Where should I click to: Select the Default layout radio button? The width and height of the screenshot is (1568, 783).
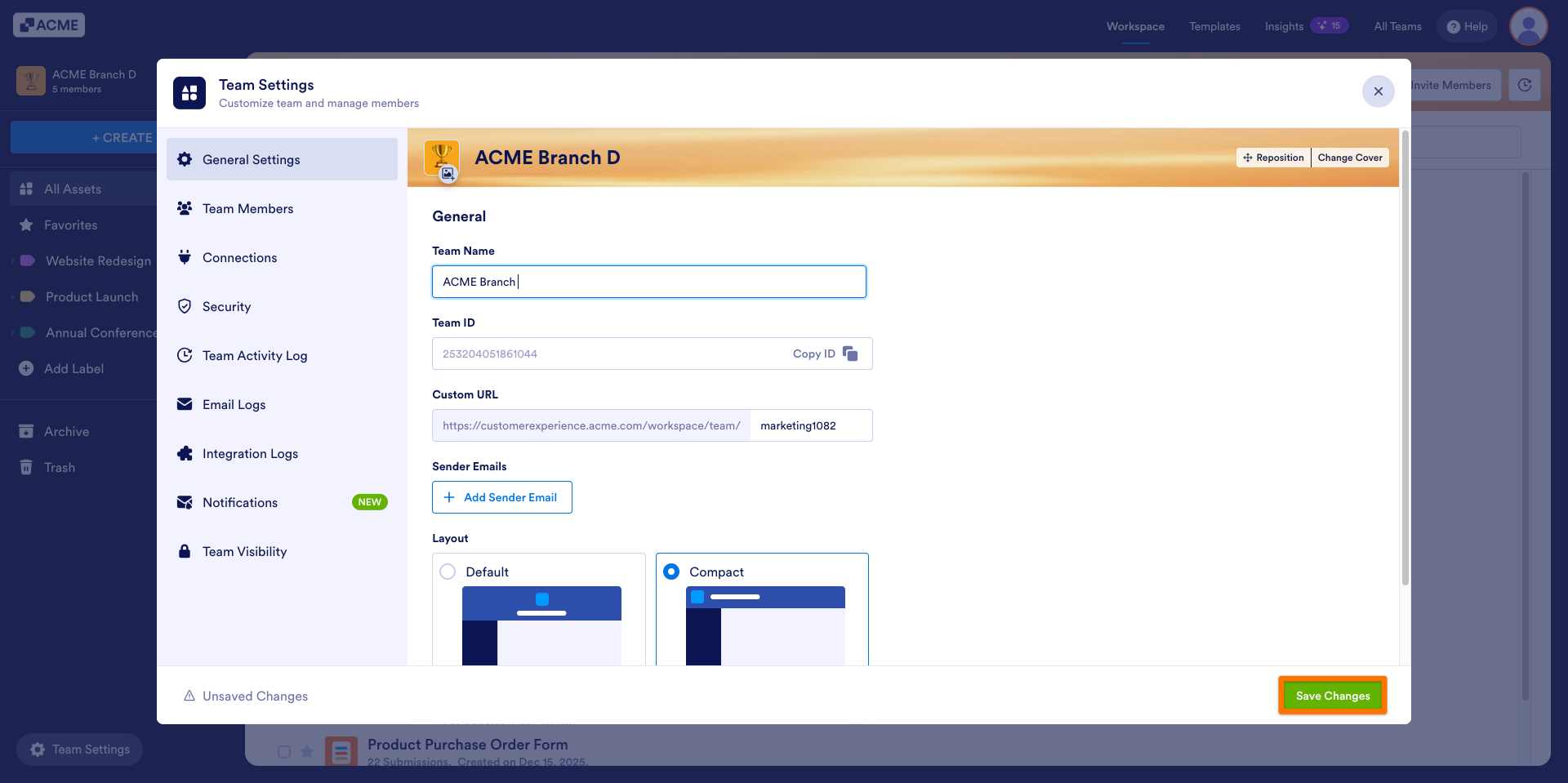click(x=448, y=572)
